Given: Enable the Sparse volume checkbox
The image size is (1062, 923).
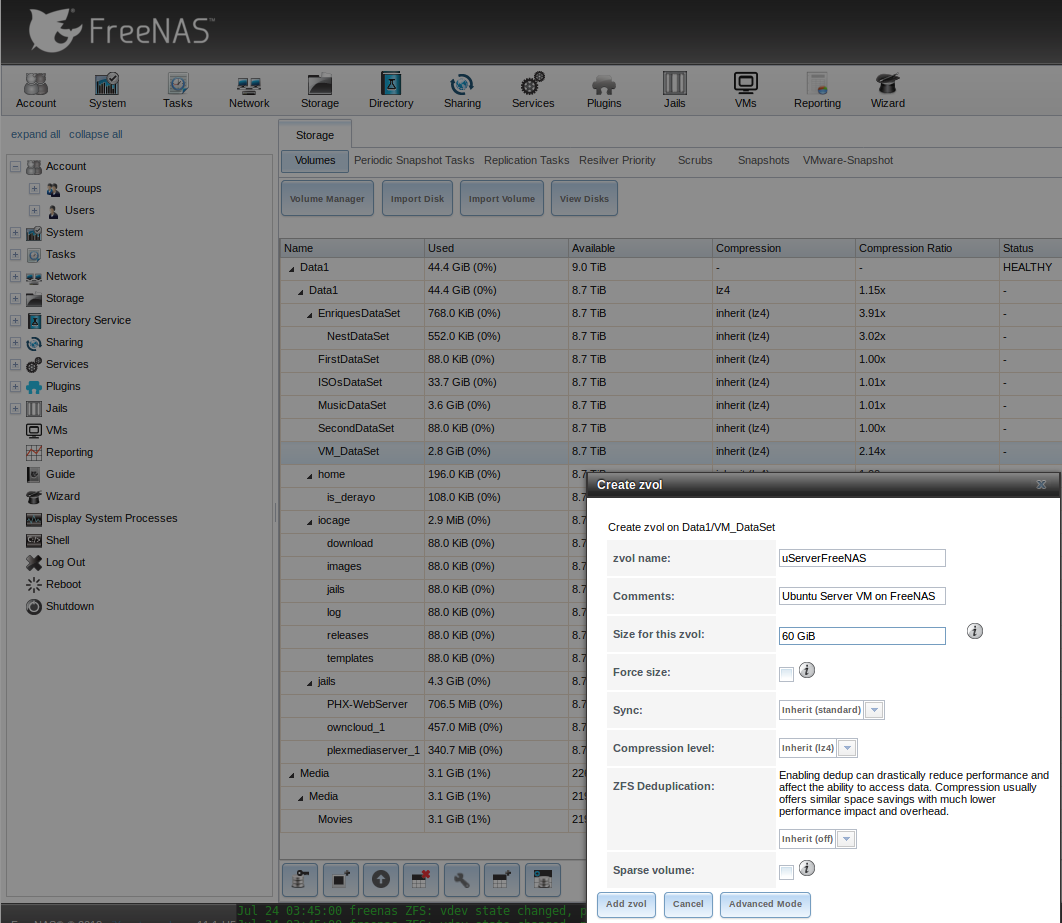Looking at the screenshot, I should click(786, 872).
